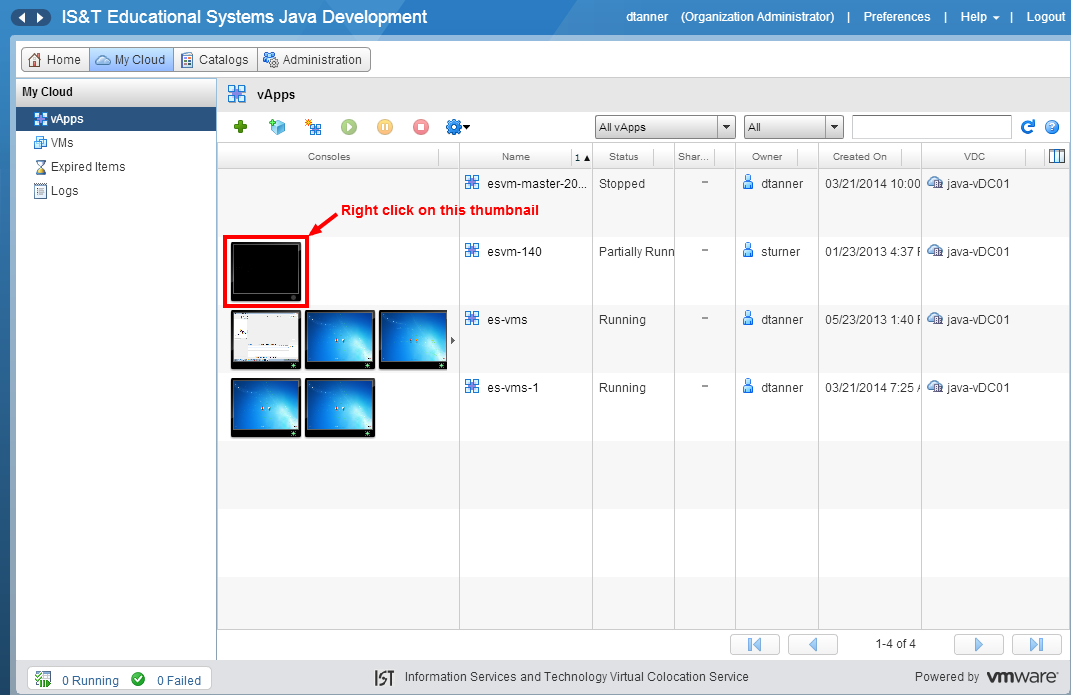Click the column chooser icon in header
This screenshot has width=1071, height=695.
tap(1056, 156)
